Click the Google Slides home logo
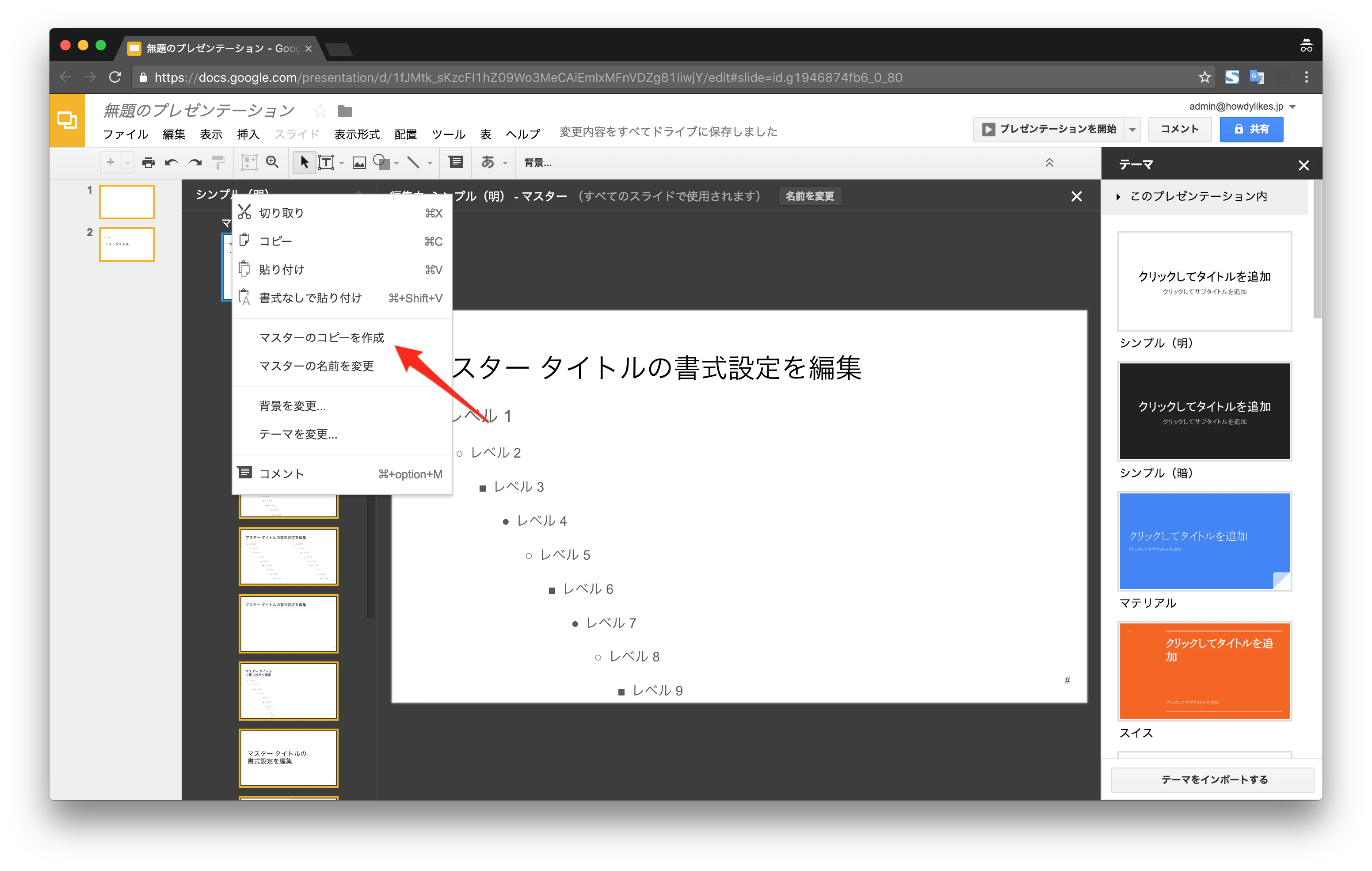1372x871 pixels. point(67,120)
